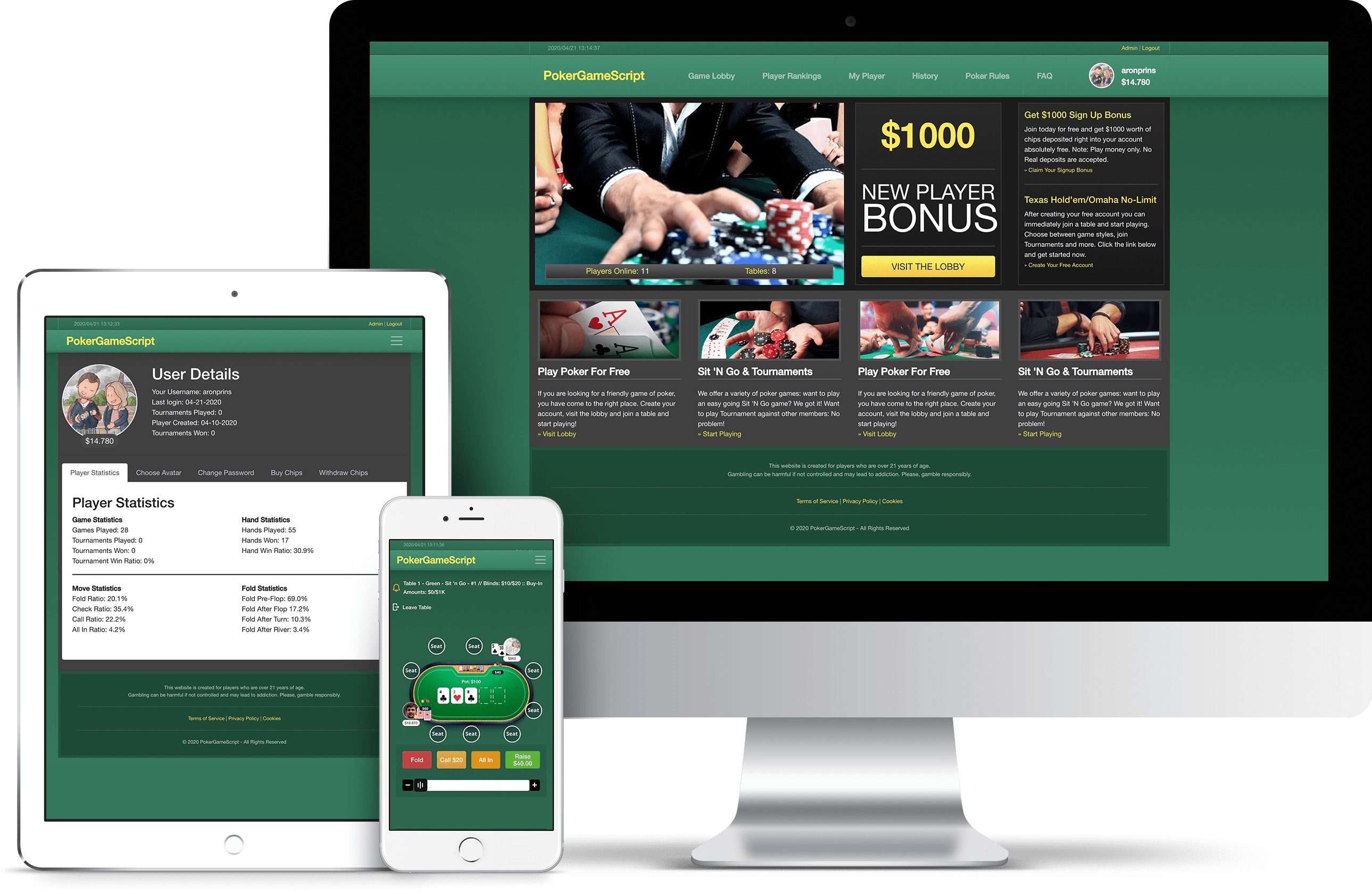Screen dimensions: 1372x893
Task: Expand Withdraw Chips tab options
Action: pyautogui.click(x=344, y=472)
